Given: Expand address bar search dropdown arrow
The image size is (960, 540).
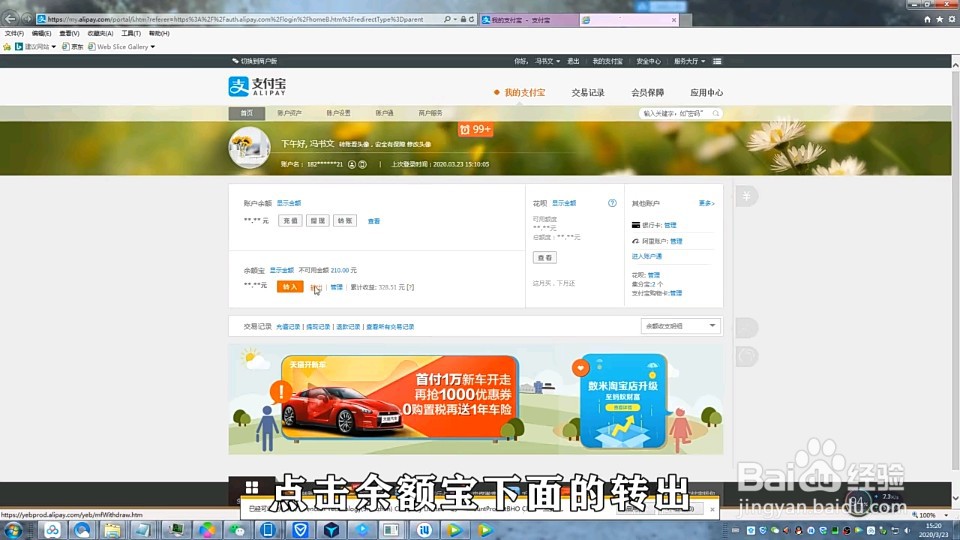Looking at the screenshot, I should 455,20.
